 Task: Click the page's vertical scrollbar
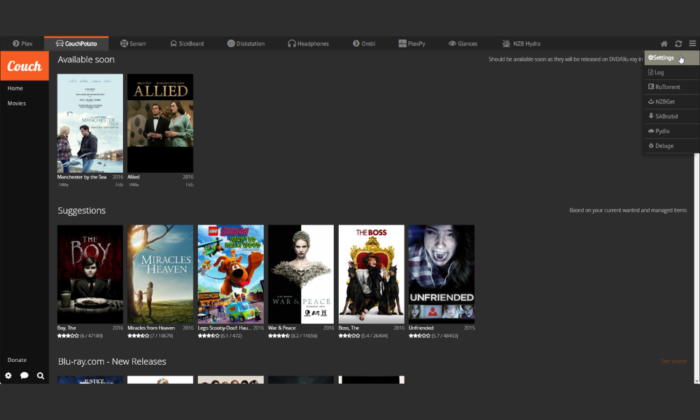(x=696, y=268)
